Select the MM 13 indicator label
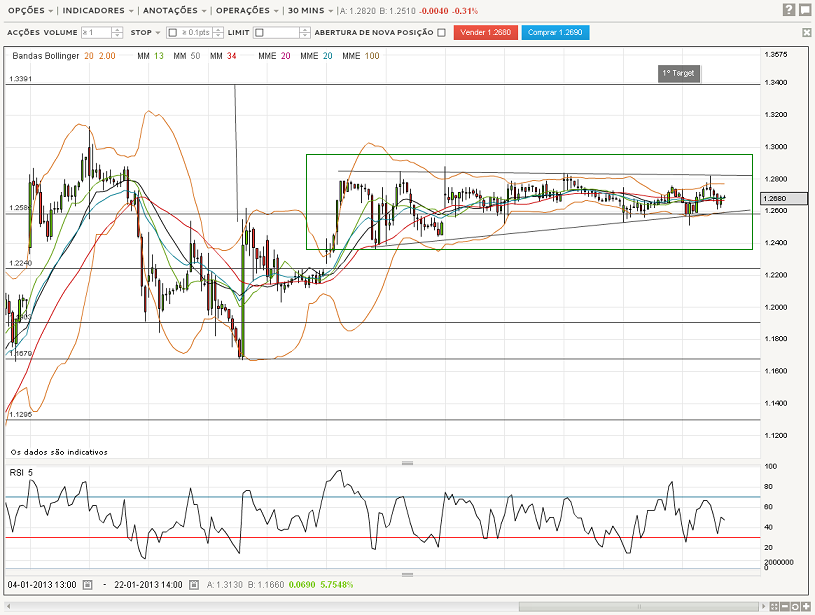 click(x=150, y=56)
